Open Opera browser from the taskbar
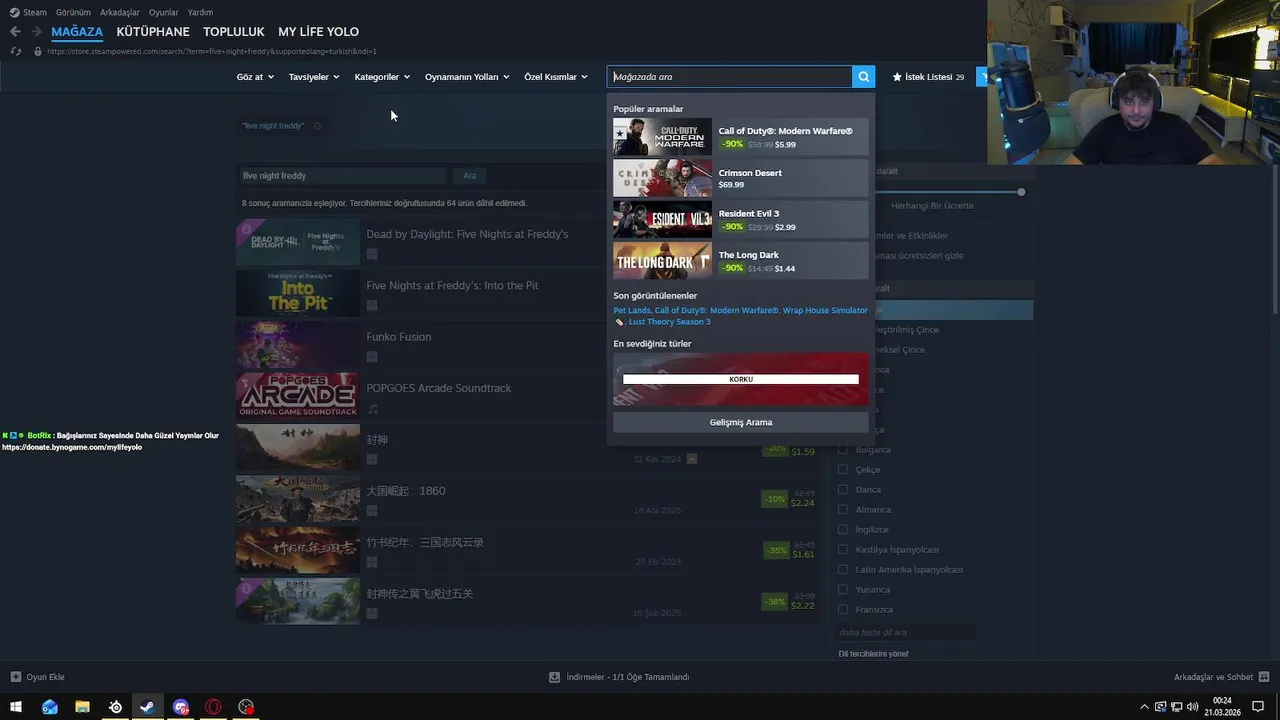The image size is (1280, 720). pos(213,707)
